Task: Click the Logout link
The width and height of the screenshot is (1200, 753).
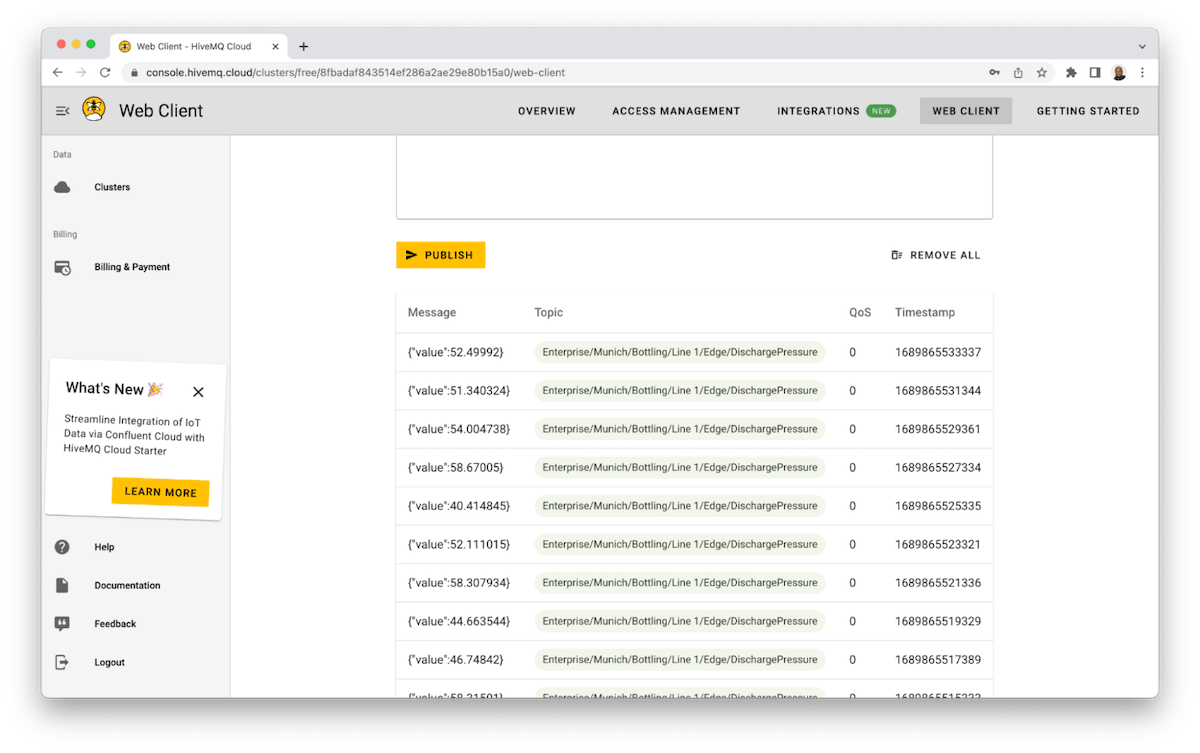Action: coord(109,662)
